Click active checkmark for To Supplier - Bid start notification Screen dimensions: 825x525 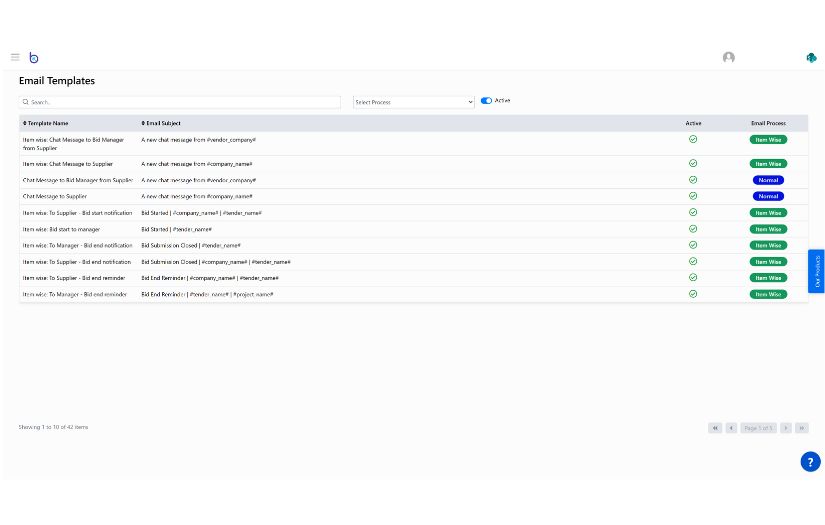[693, 213]
